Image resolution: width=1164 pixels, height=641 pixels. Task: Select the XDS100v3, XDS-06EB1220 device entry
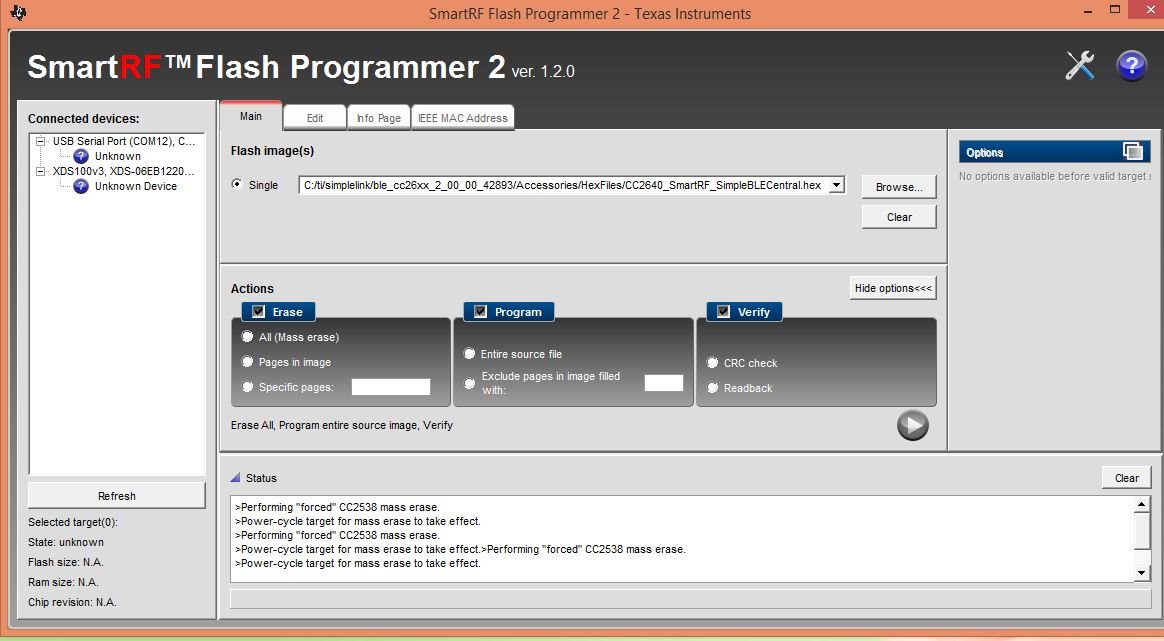point(123,172)
